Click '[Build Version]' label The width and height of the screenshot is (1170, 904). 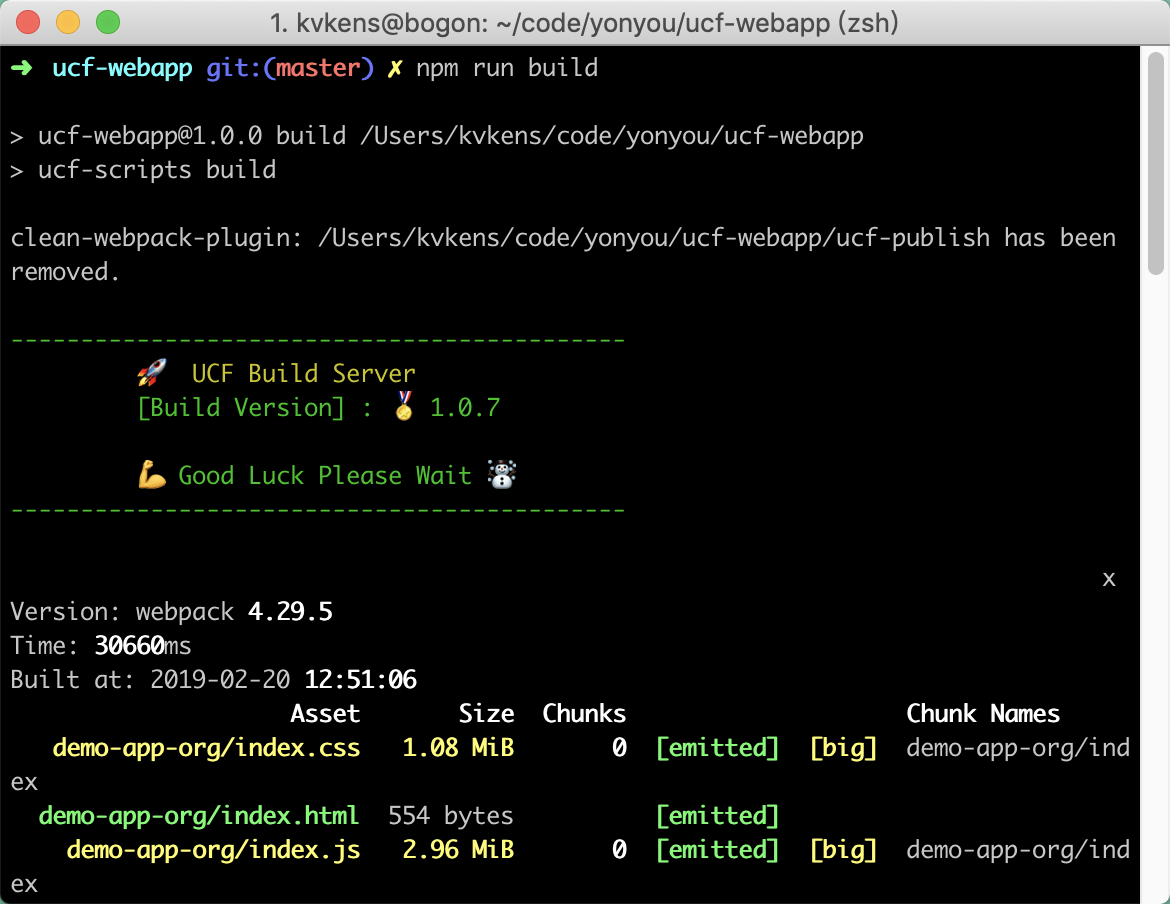tap(241, 407)
